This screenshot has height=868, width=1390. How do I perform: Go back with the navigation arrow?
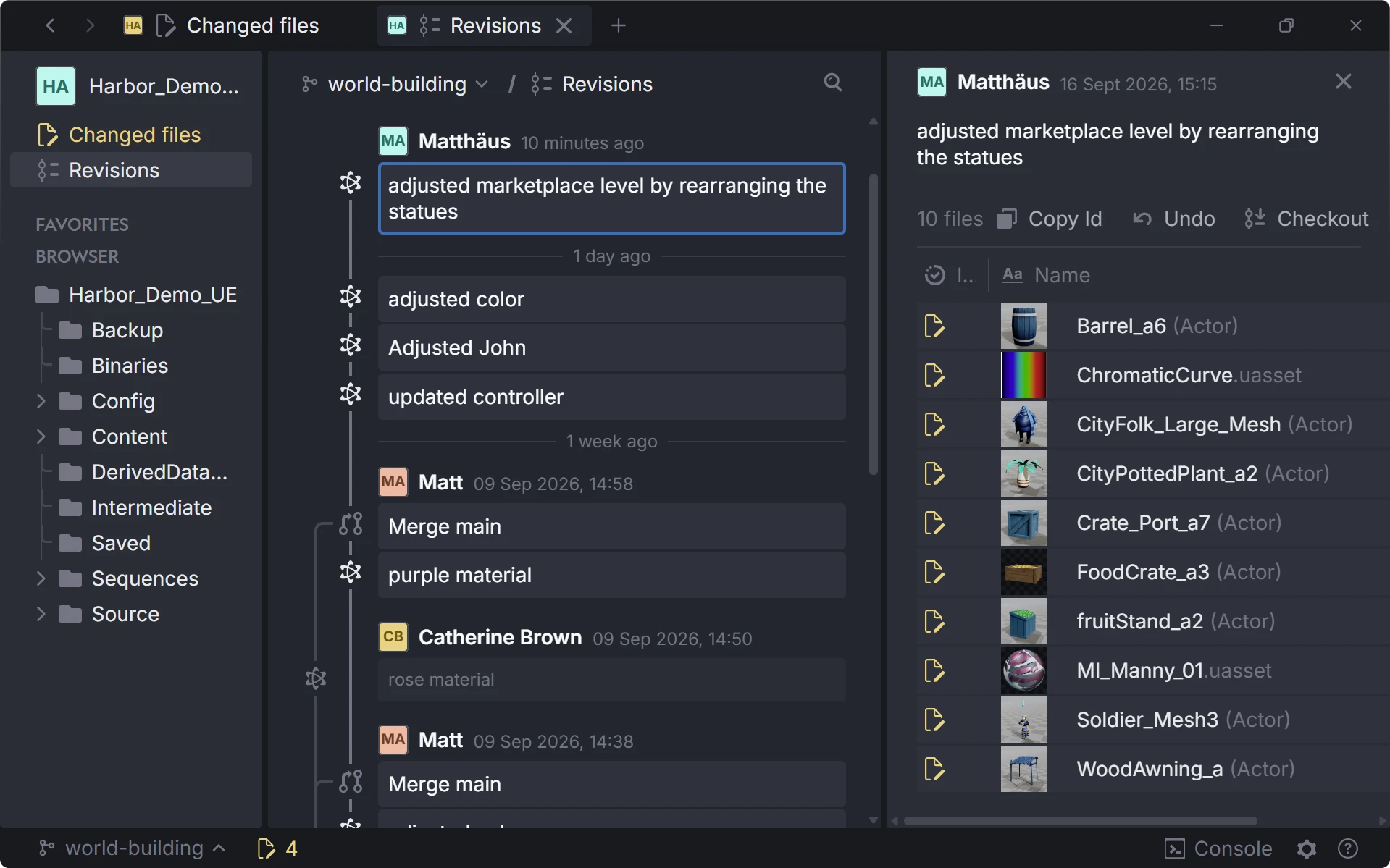[x=50, y=26]
